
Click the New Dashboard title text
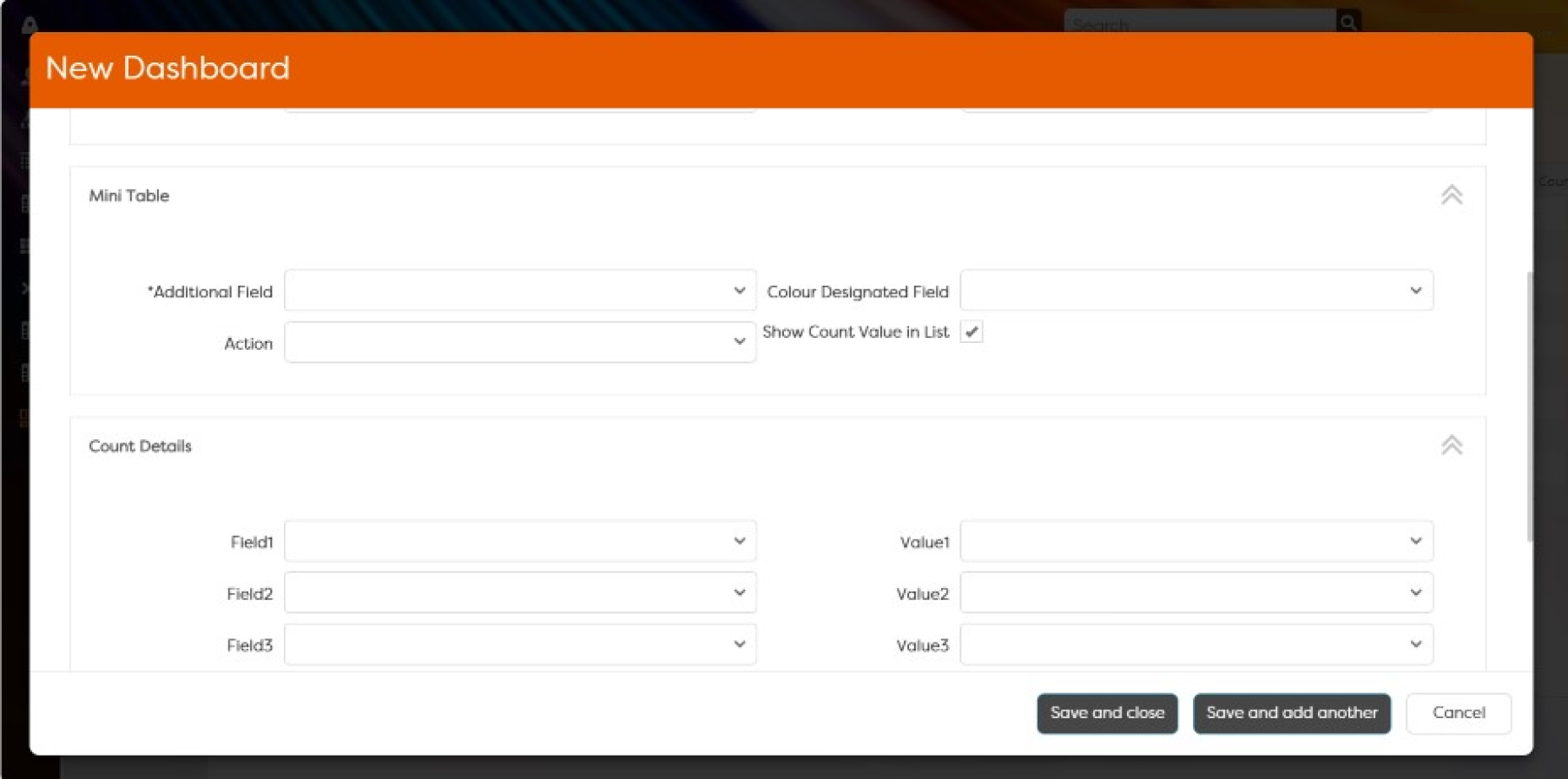(x=168, y=68)
